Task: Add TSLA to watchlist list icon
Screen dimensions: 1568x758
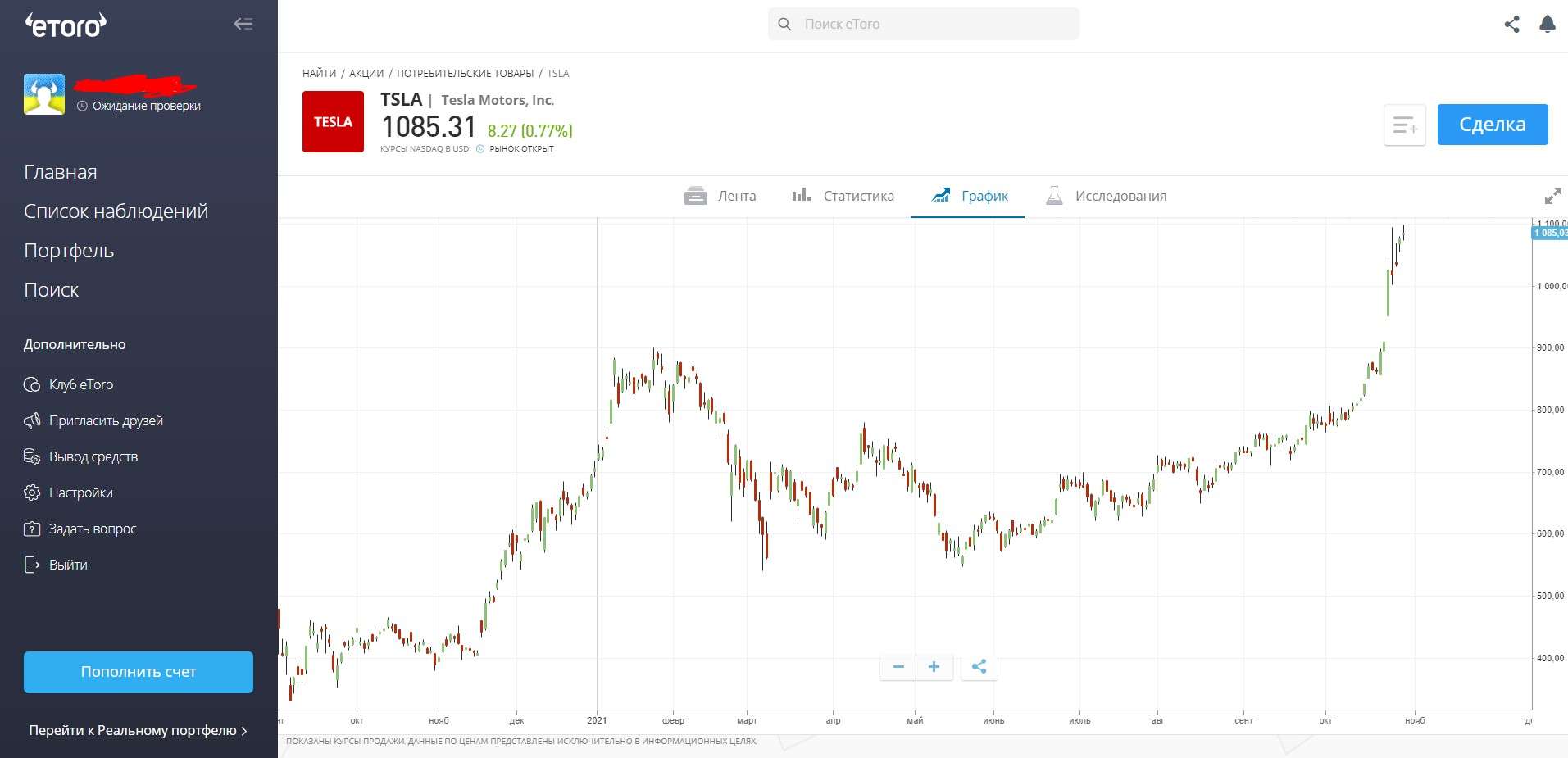Action: point(1405,125)
